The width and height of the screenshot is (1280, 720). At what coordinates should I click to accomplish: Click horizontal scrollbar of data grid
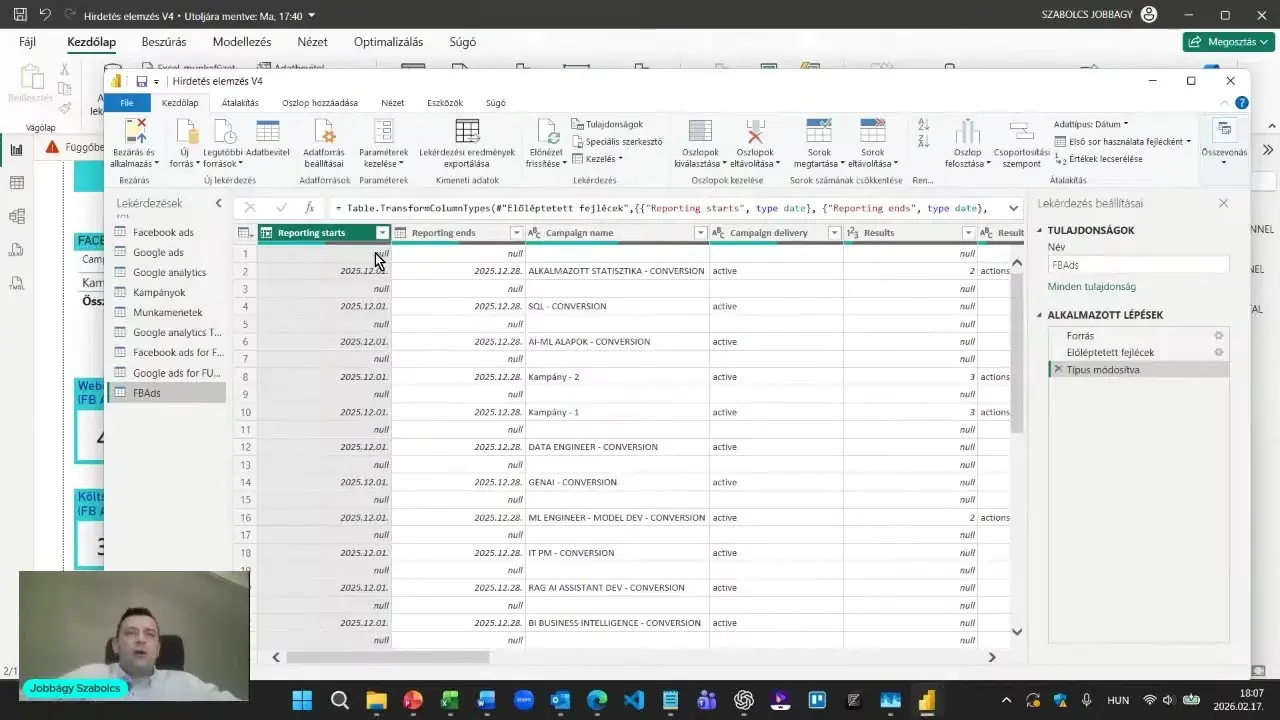(388, 657)
